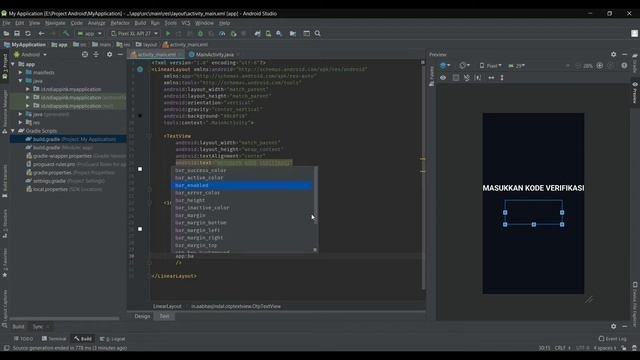Image resolution: width=640 pixels, height=360 pixels.
Task: Click the Search Everywhere magnifier icon
Action: point(318,33)
